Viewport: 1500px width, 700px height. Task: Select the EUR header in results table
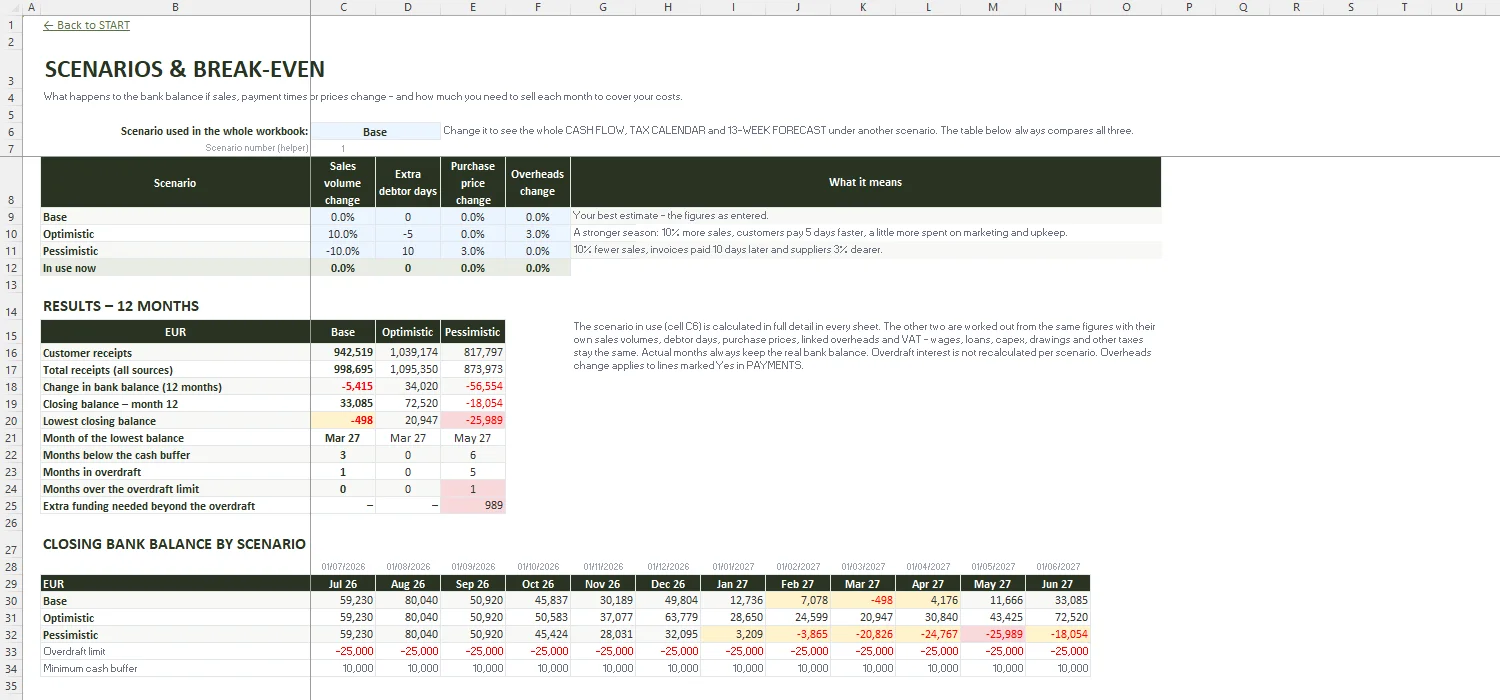175,332
